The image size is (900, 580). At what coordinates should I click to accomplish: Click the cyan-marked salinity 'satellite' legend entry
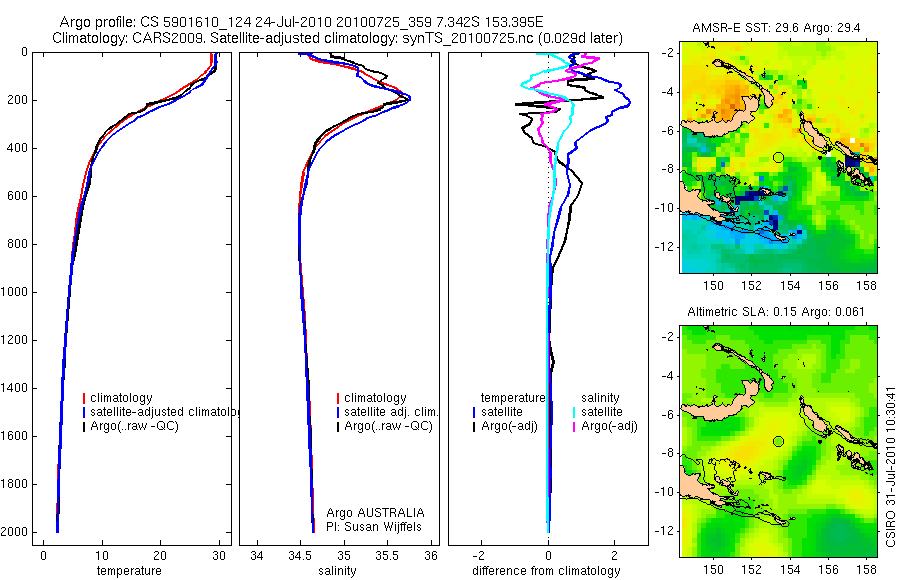tap(602, 412)
